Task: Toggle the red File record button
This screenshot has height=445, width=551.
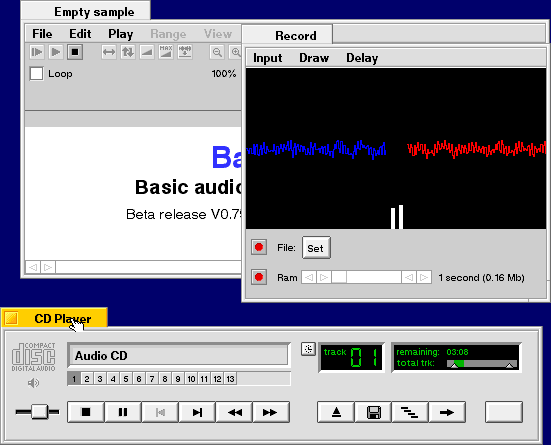Action: 259,247
